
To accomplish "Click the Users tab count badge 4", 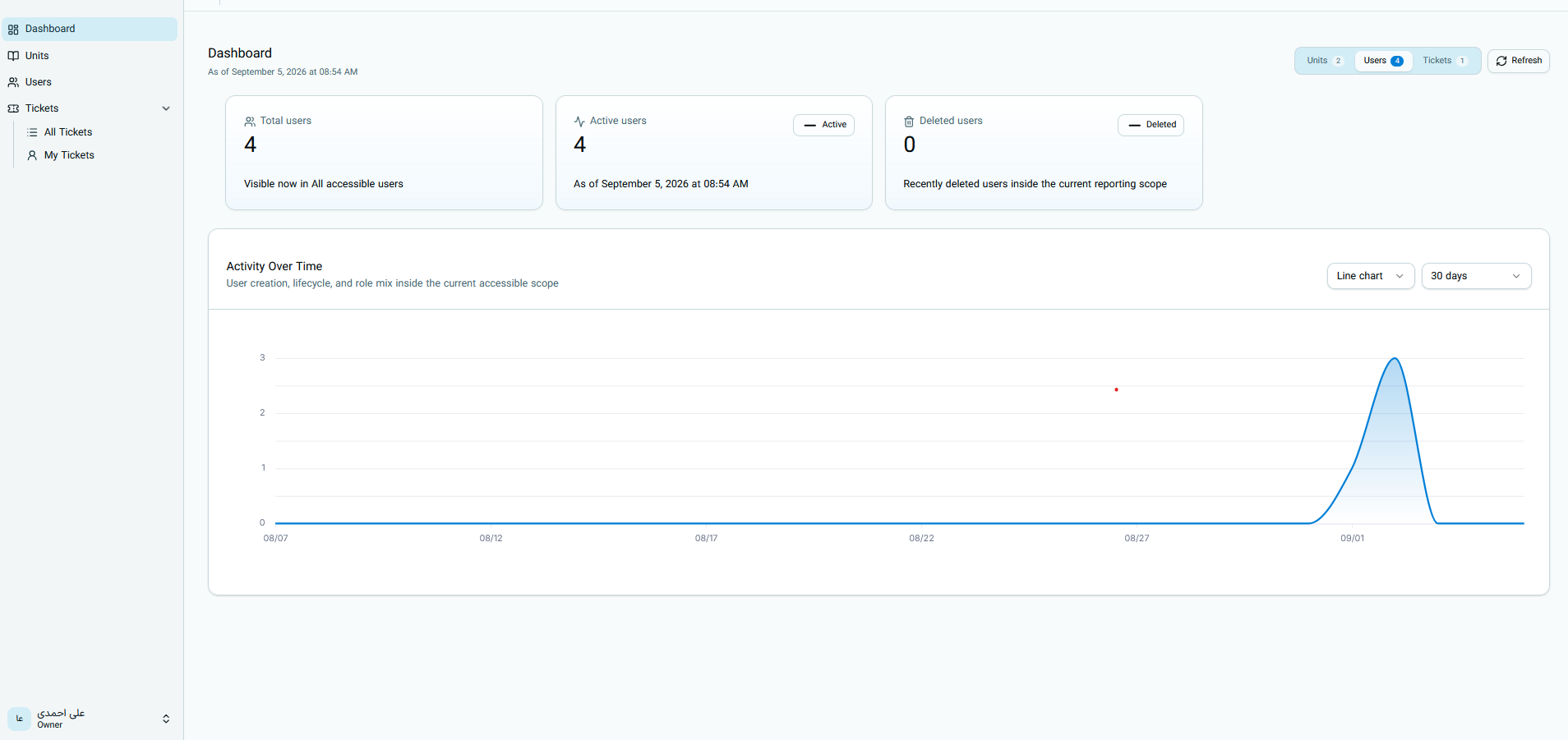I will (x=1397, y=61).
